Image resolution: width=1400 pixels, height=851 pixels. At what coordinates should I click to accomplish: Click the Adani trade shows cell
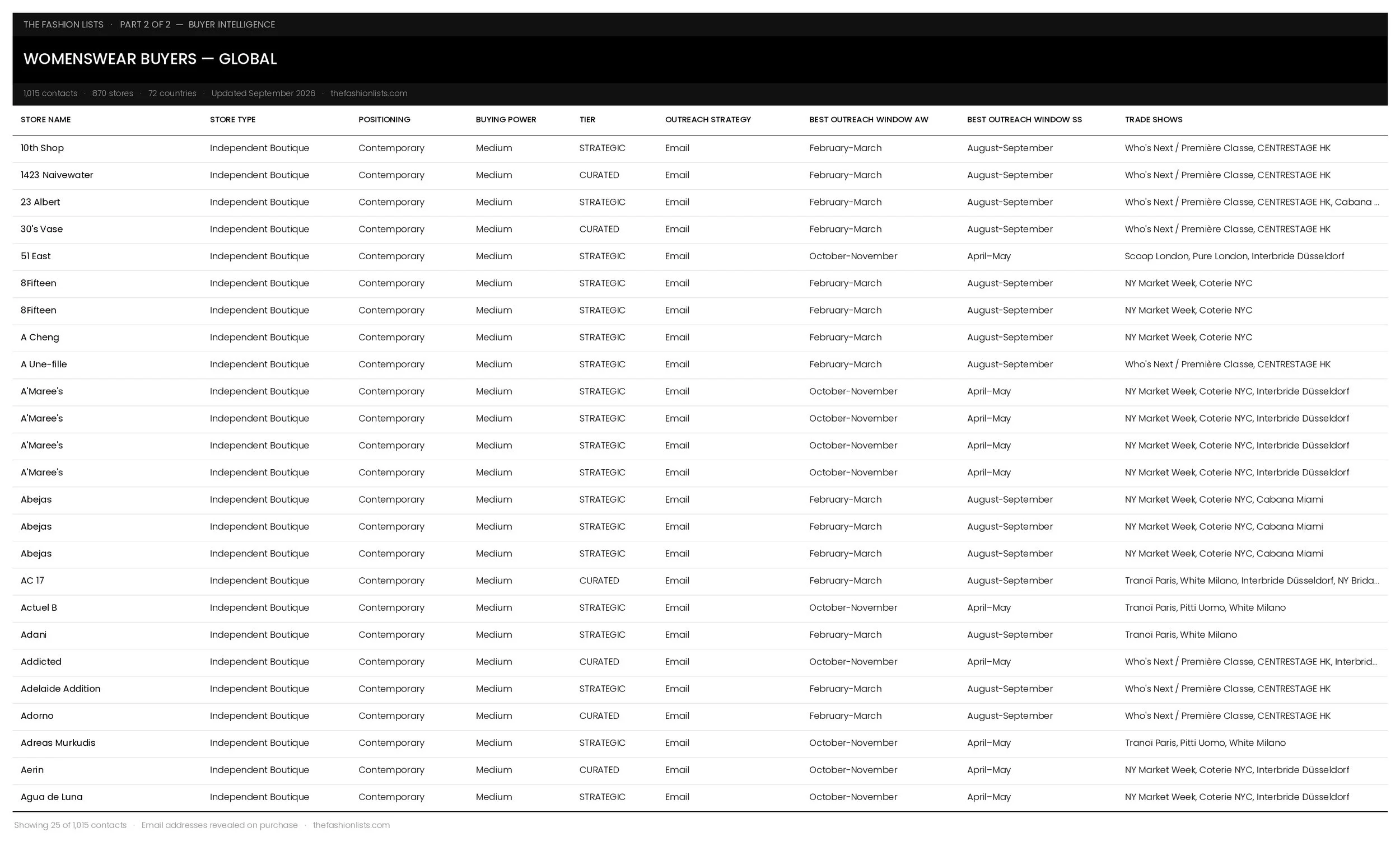tap(1180, 634)
